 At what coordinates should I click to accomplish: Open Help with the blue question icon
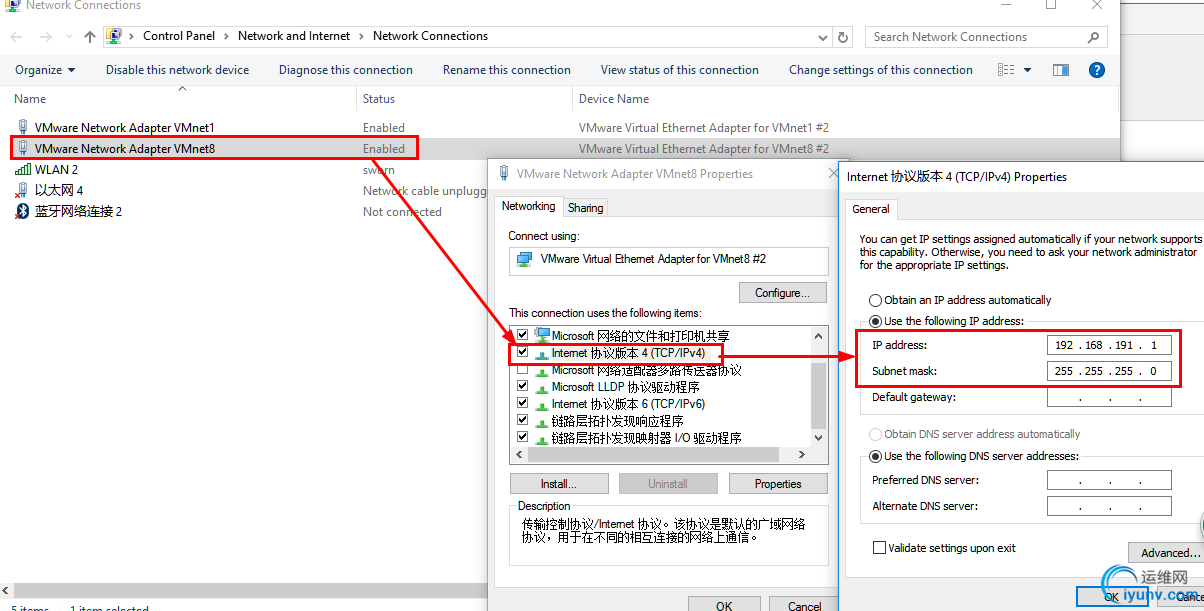pyautogui.click(x=1096, y=70)
